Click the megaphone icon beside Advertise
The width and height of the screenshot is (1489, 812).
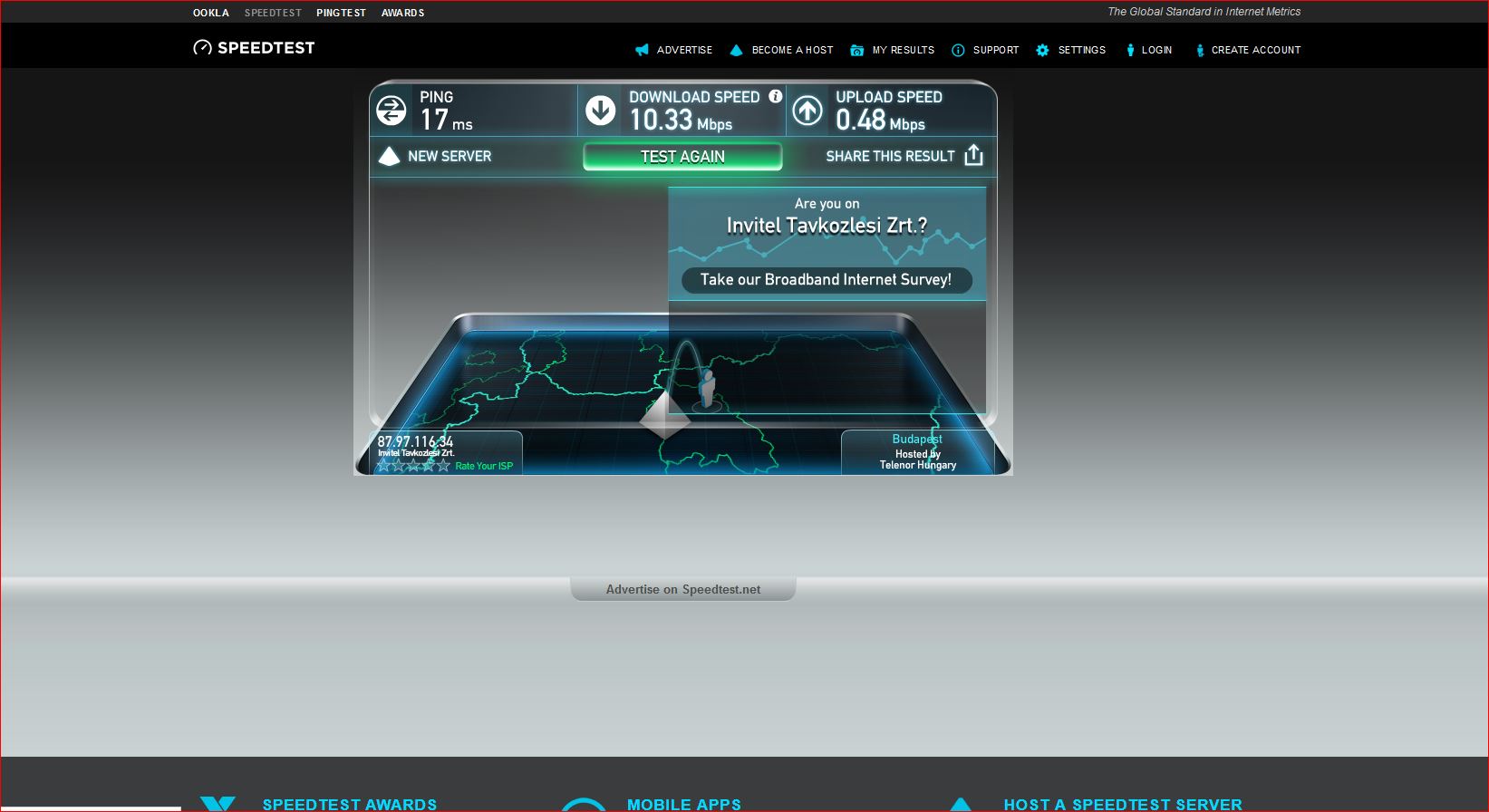(x=642, y=50)
